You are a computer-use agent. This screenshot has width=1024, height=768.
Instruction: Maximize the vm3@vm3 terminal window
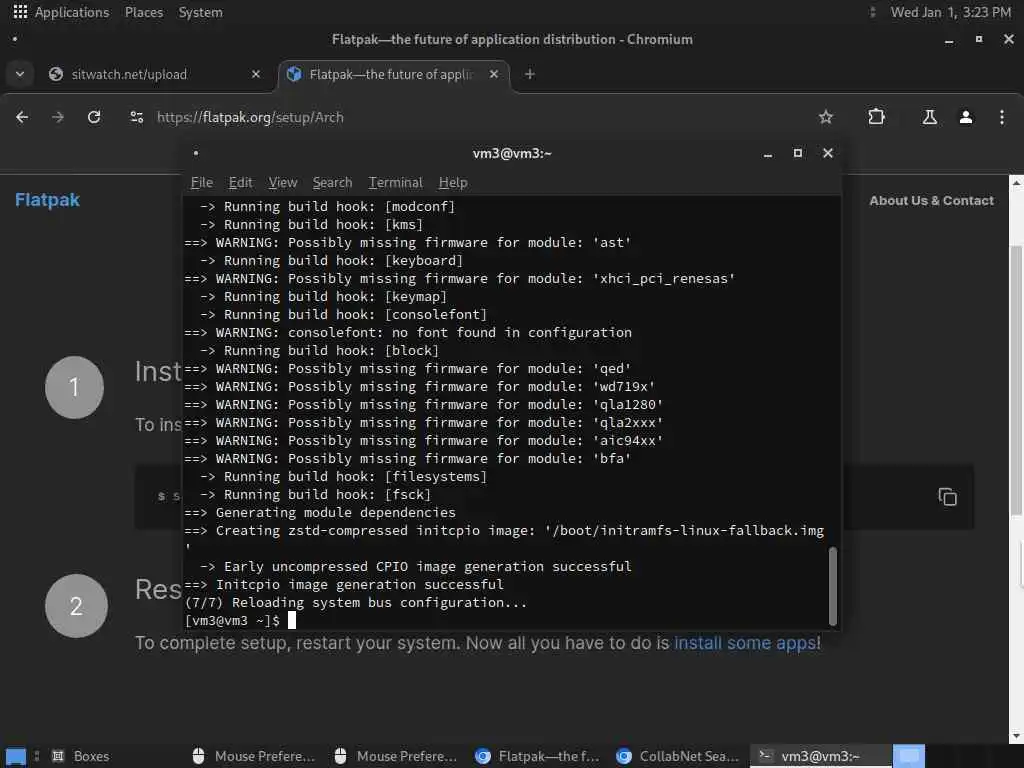click(x=797, y=153)
